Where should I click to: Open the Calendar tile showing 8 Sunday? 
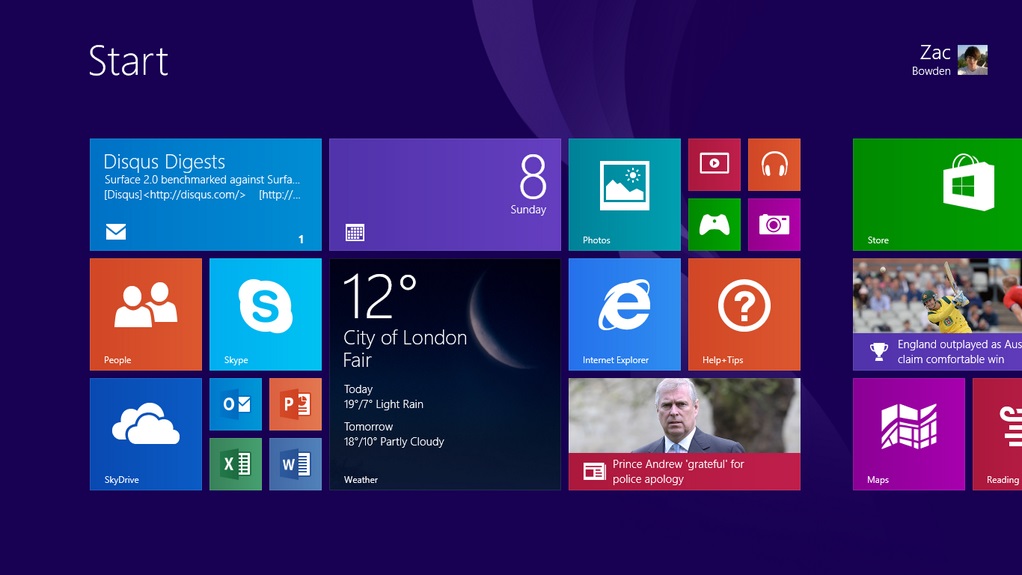tap(445, 194)
